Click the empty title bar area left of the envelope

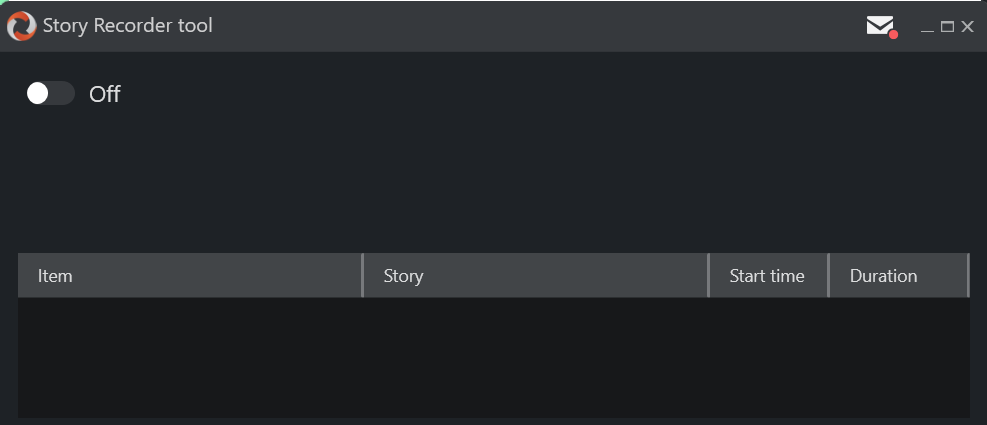click(x=540, y=26)
